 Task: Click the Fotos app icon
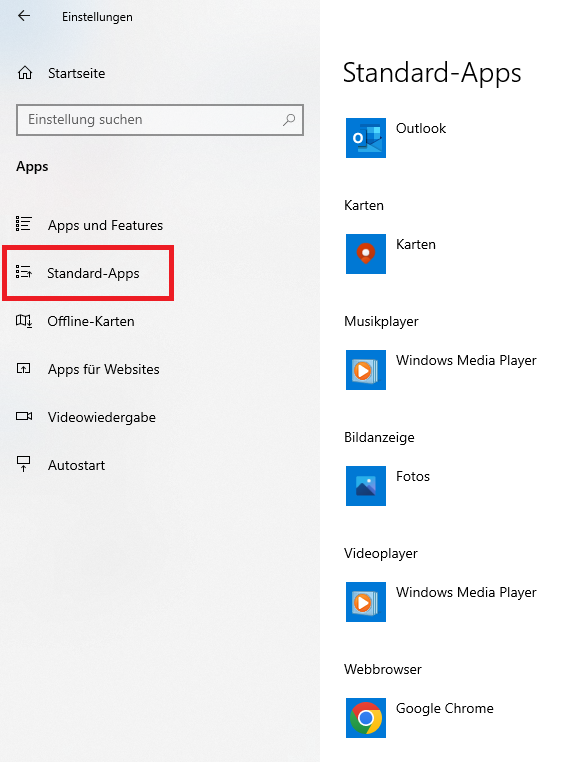pos(366,486)
